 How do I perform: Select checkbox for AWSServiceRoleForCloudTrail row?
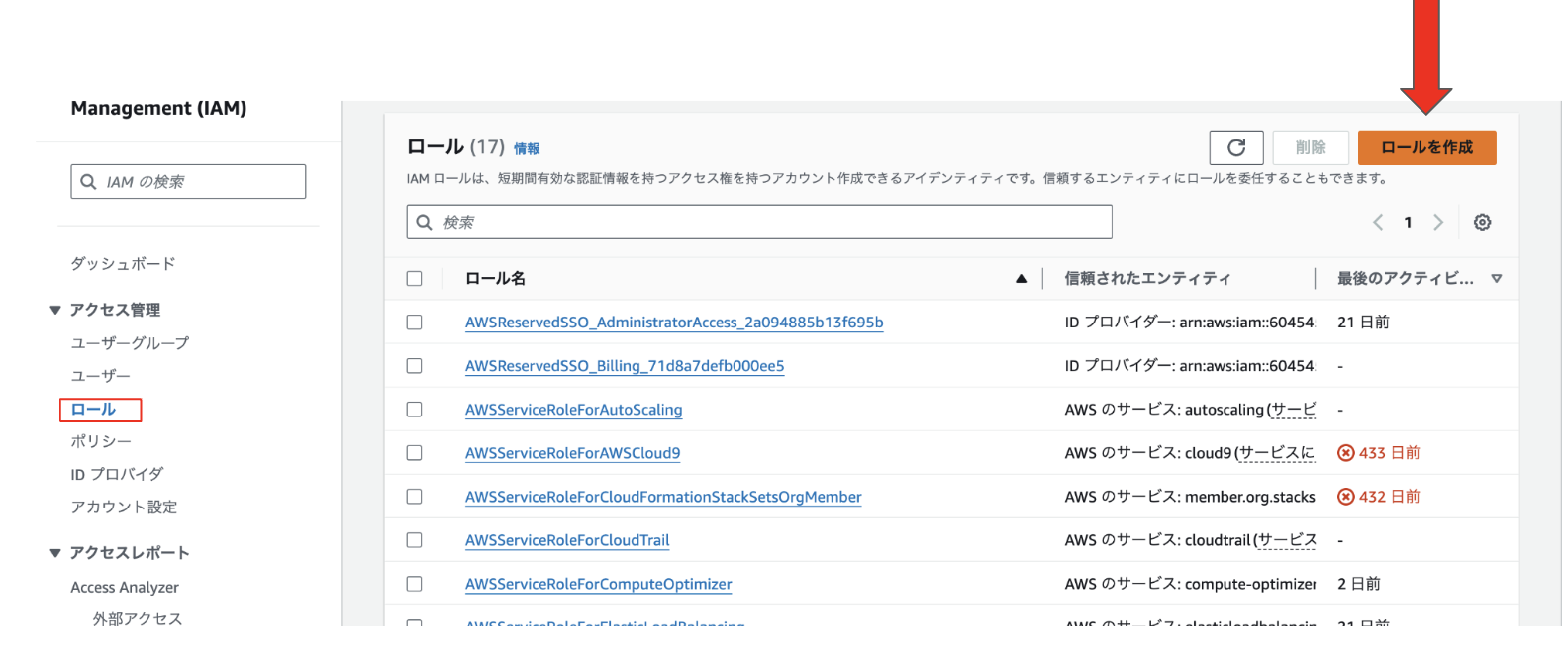click(415, 540)
